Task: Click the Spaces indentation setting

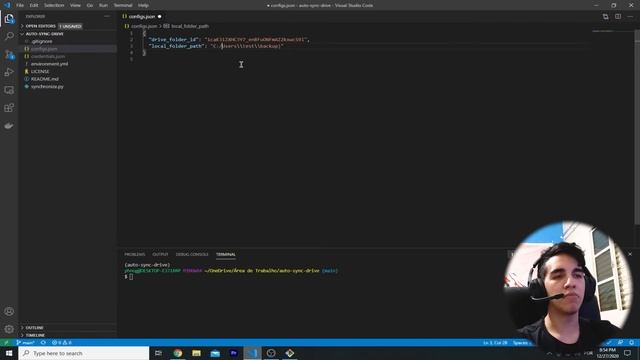Action: (x=520, y=342)
